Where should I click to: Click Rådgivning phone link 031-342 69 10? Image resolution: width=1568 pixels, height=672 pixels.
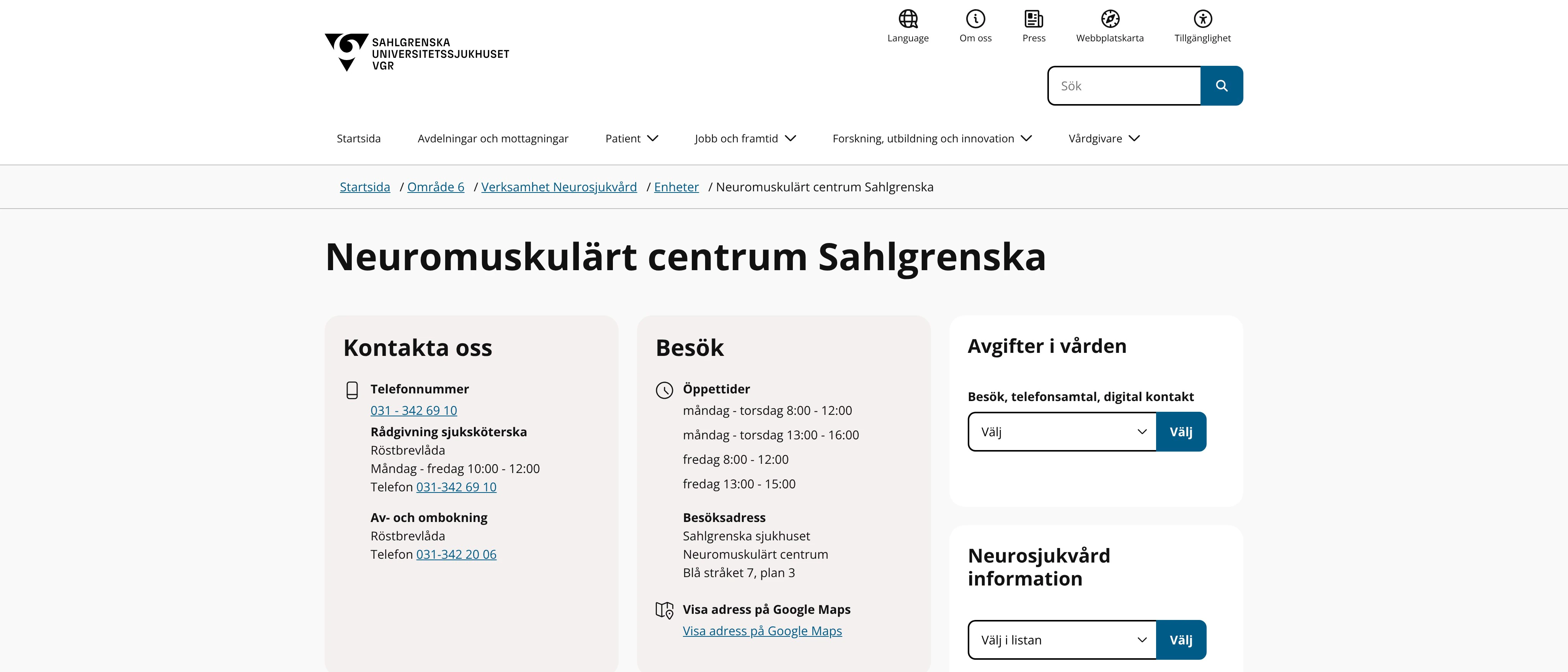pyautogui.click(x=456, y=488)
